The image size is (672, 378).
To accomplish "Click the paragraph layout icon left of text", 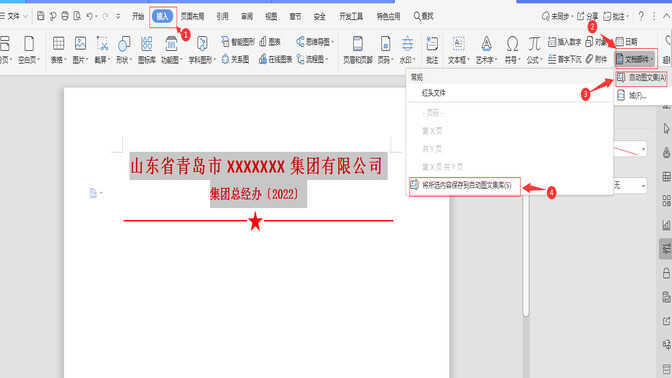I will pyautogui.click(x=93, y=193).
